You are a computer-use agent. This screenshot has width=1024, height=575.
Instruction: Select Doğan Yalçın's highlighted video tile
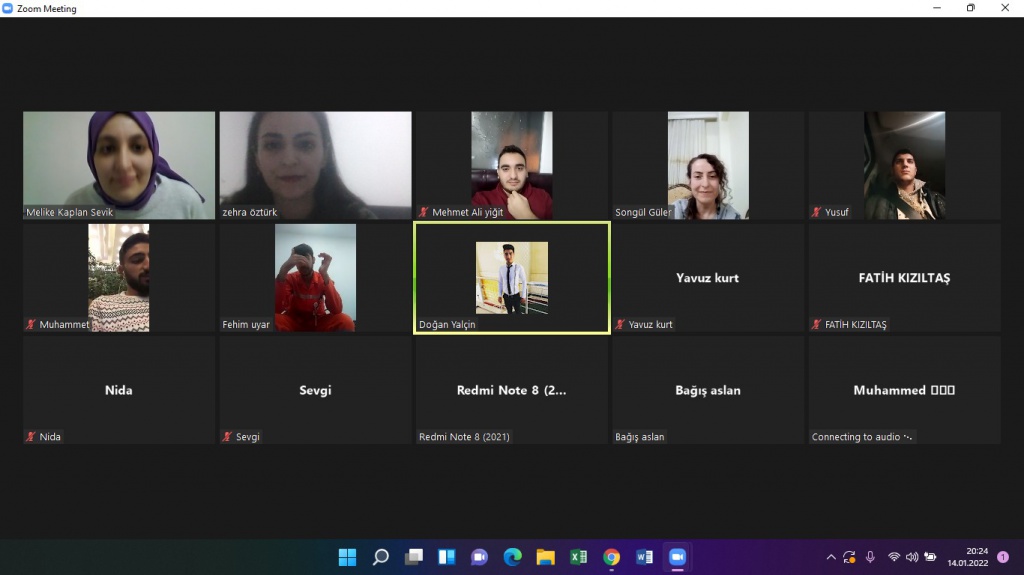pyautogui.click(x=511, y=278)
